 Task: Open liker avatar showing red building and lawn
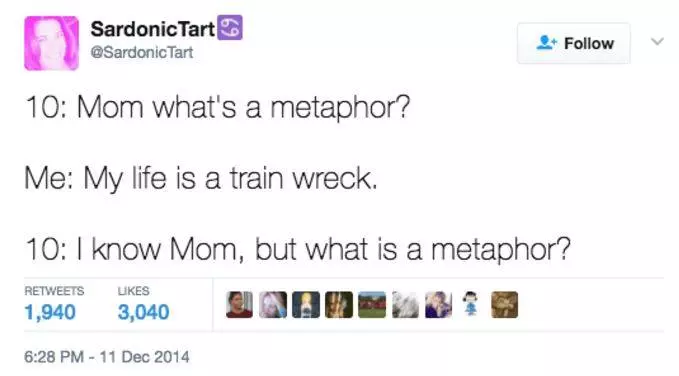click(x=372, y=305)
